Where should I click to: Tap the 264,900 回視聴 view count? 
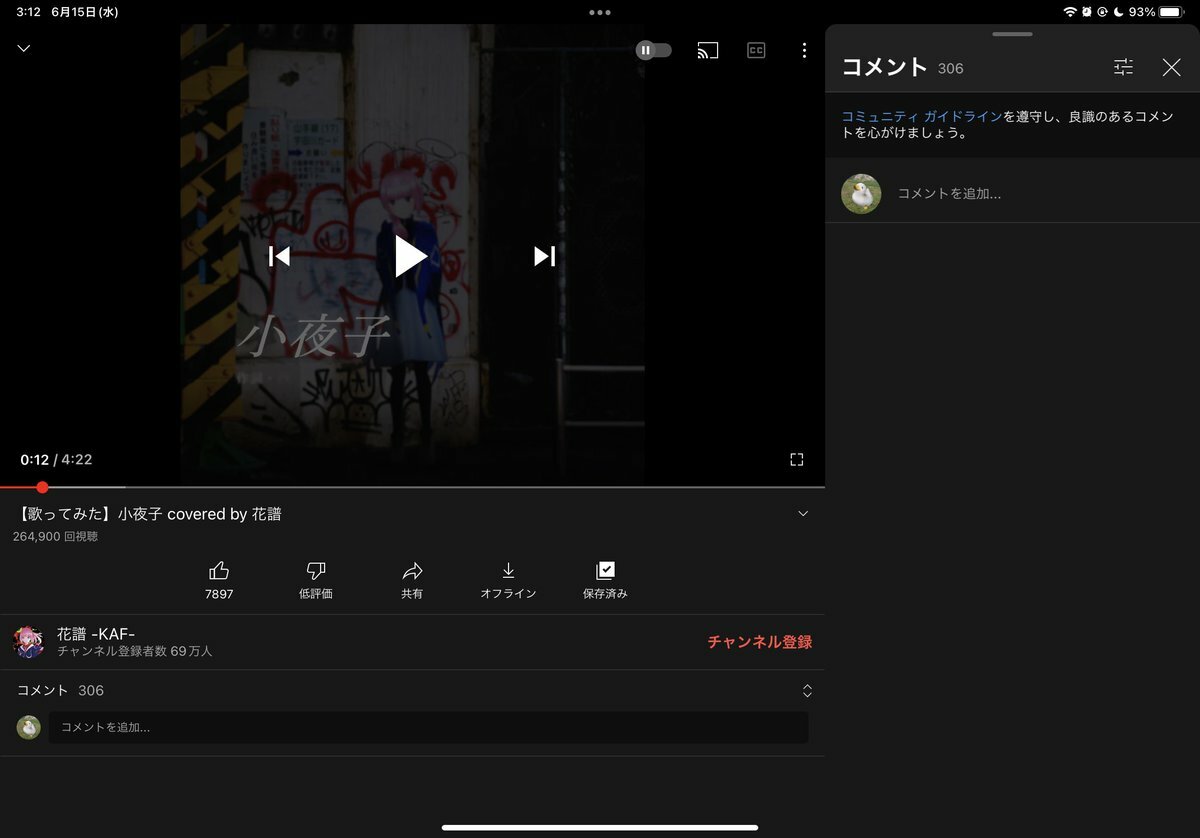55,537
